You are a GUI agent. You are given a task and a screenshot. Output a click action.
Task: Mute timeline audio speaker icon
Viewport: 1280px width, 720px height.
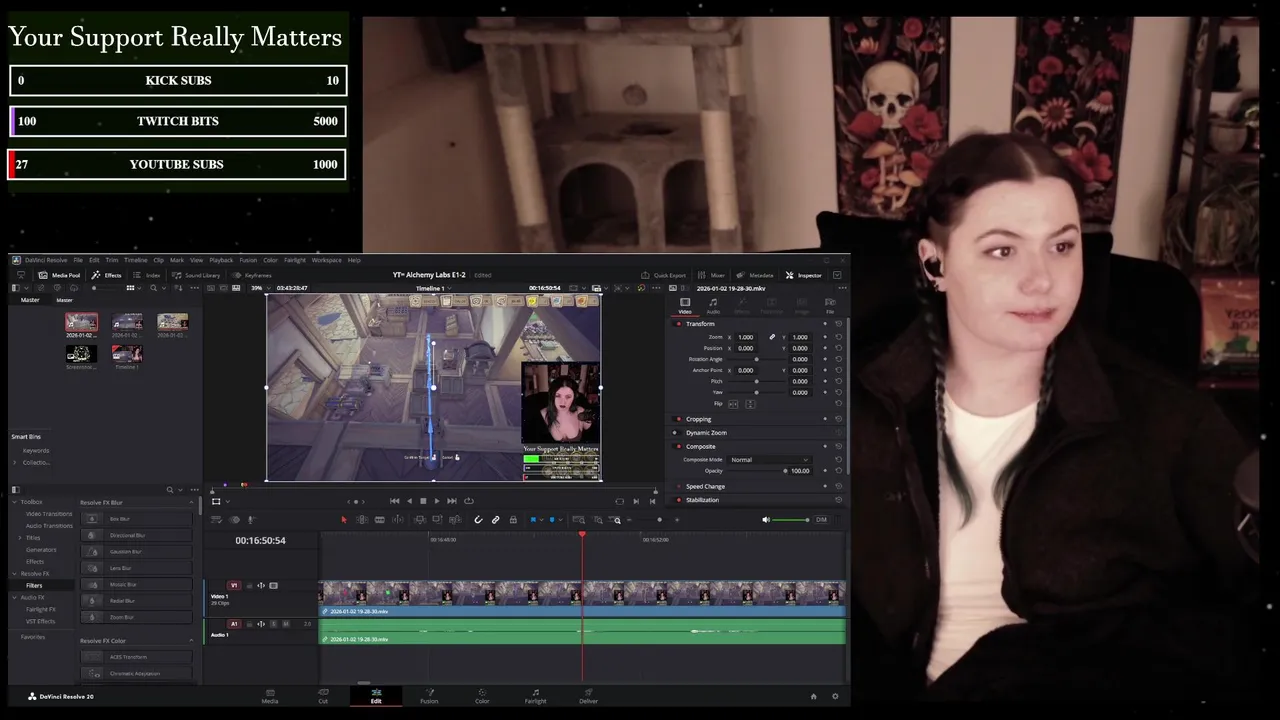click(x=766, y=520)
